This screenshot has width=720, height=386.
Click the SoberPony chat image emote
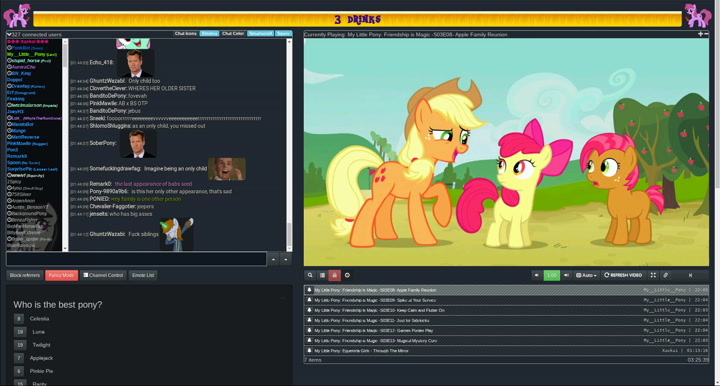point(138,144)
